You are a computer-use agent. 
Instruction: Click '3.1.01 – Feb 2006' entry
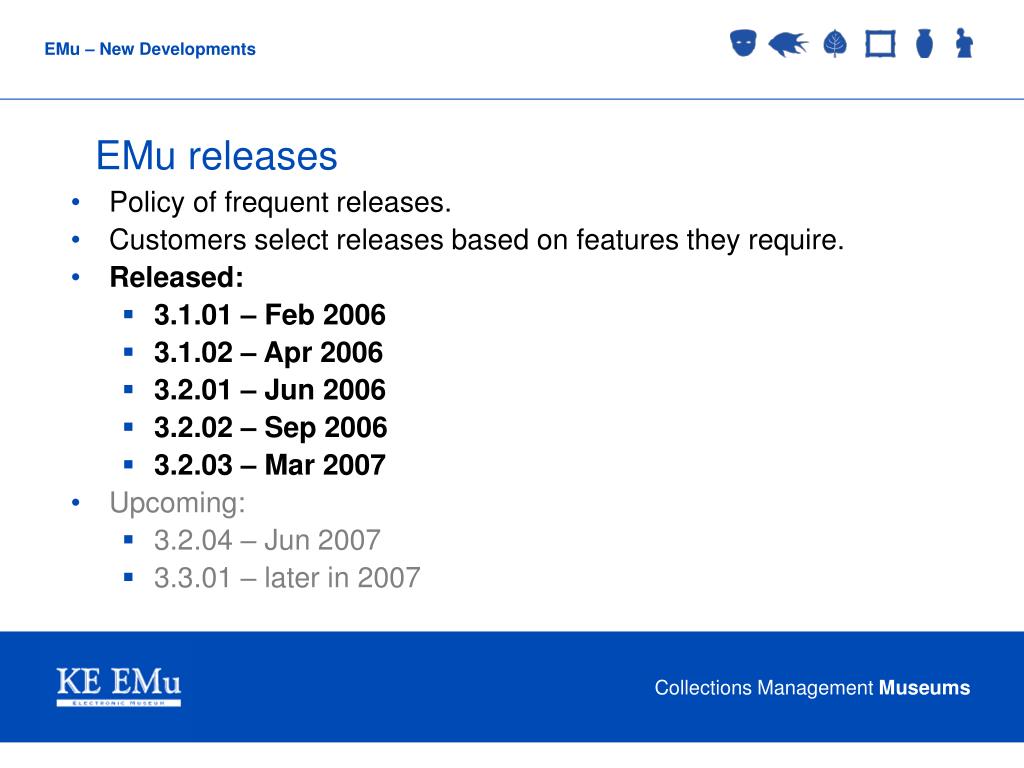pos(270,315)
